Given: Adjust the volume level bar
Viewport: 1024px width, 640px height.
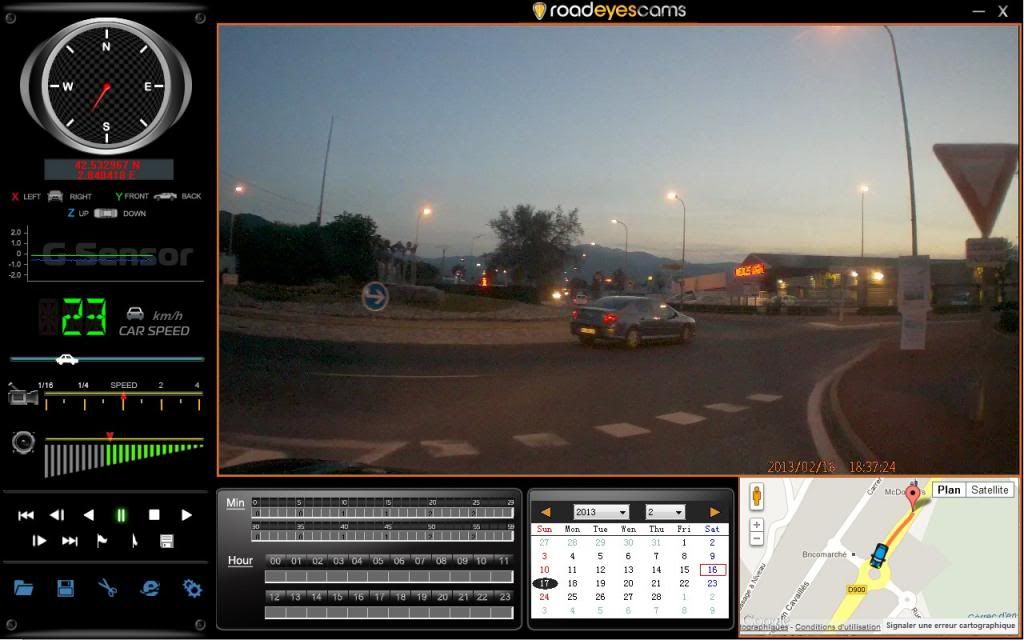Looking at the screenshot, I should pyautogui.click(x=124, y=460).
